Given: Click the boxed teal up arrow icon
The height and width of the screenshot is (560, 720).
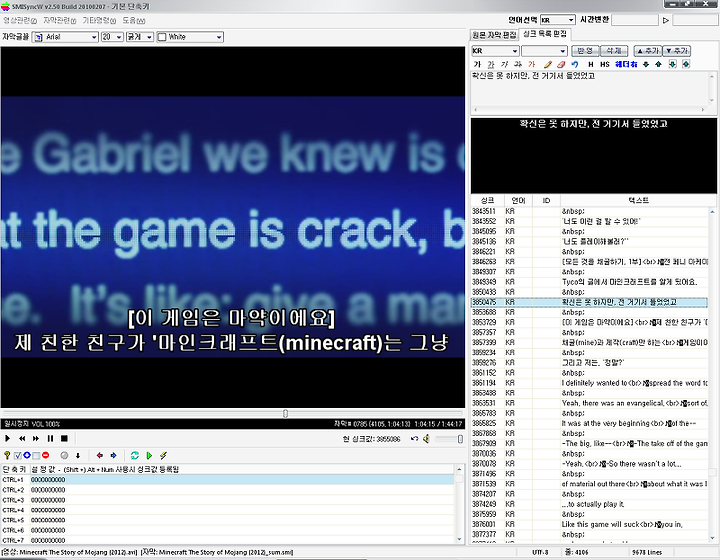Looking at the screenshot, I should (686, 64).
